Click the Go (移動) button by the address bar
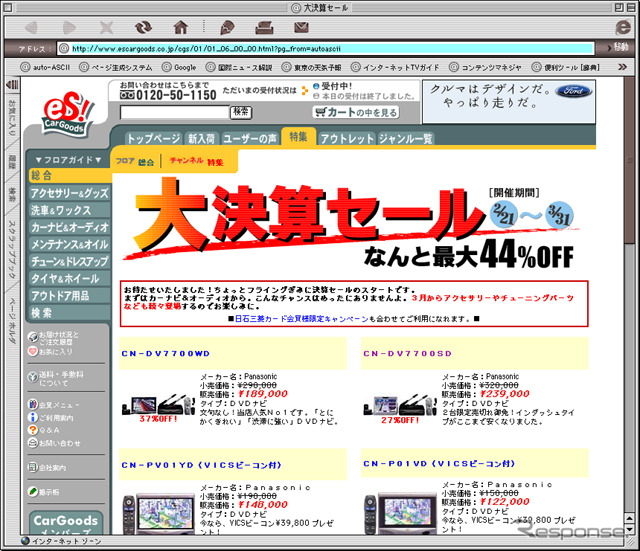640x551 pixels. (x=618, y=48)
